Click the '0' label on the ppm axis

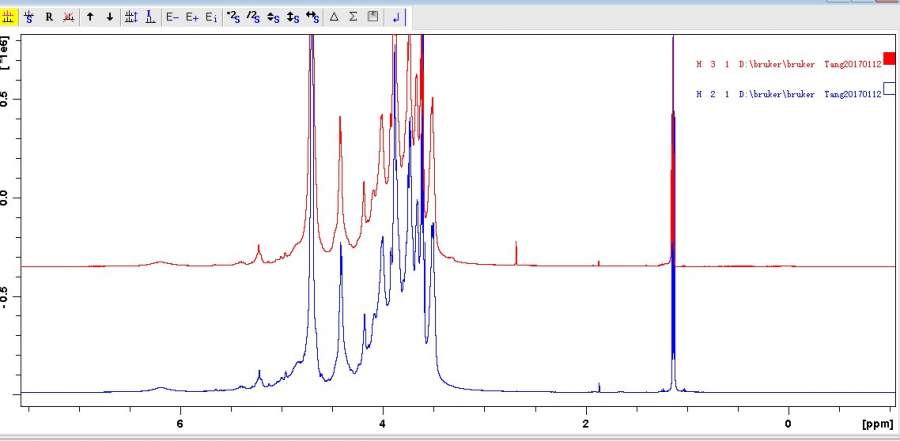coord(789,424)
